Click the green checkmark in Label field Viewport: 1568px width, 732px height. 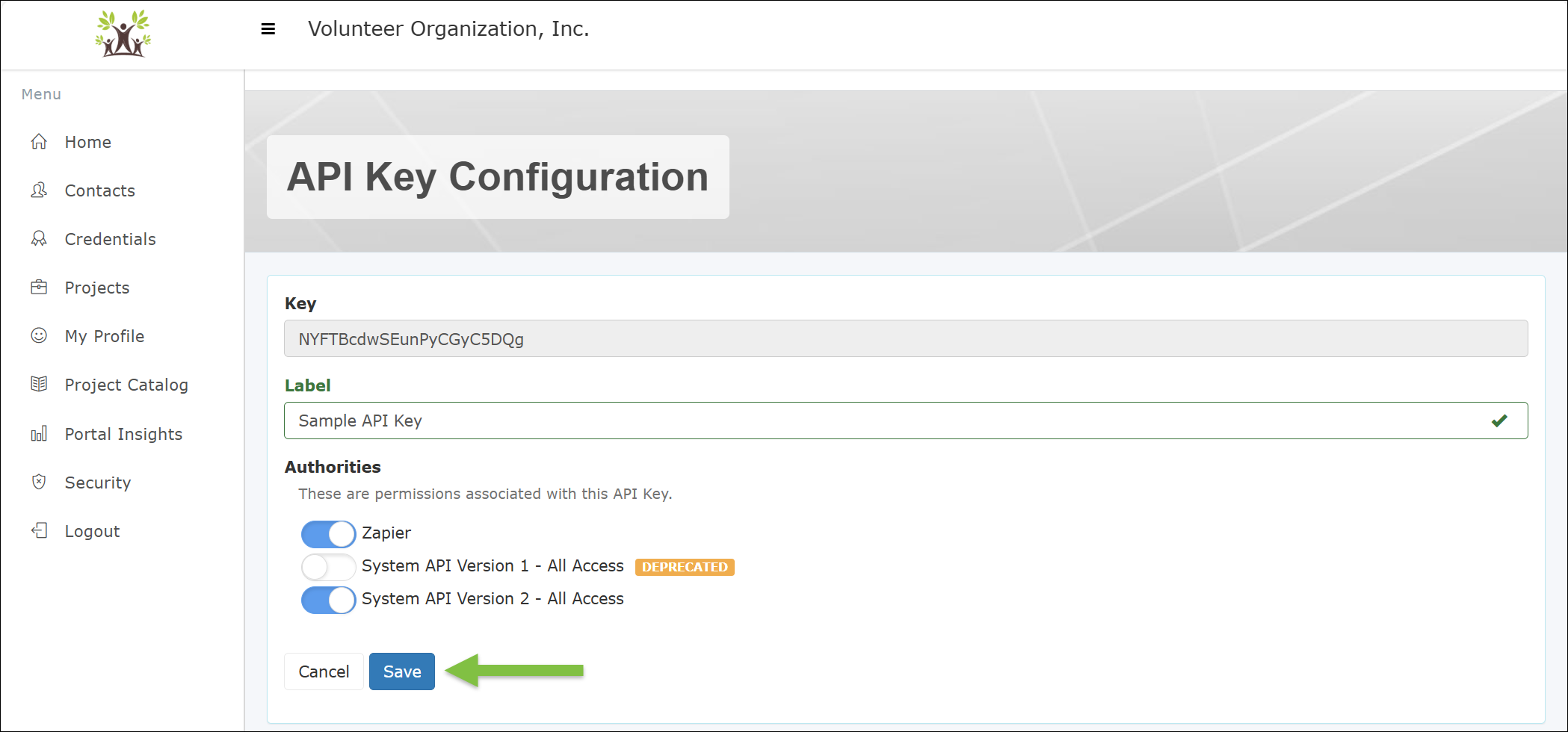click(x=1499, y=421)
